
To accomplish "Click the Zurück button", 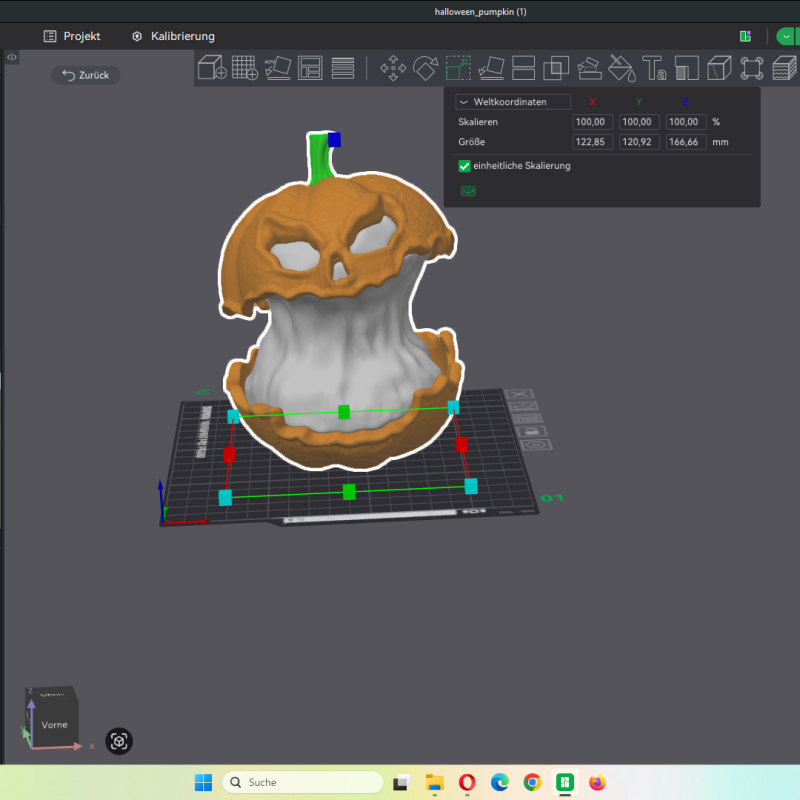I will click(86, 75).
